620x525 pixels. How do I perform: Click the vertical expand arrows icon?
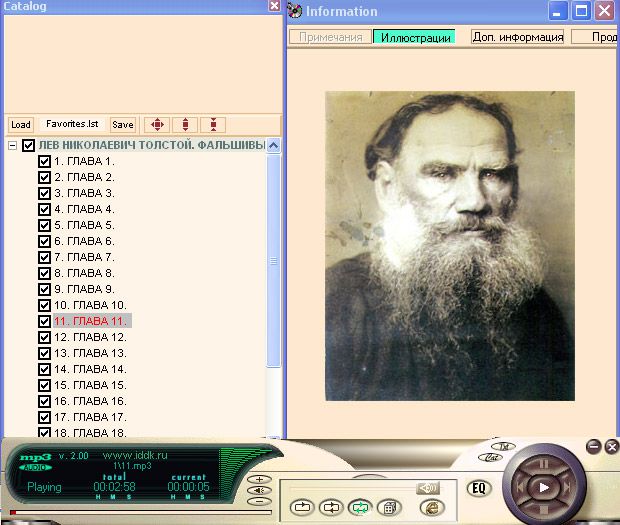pyautogui.click(x=185, y=125)
